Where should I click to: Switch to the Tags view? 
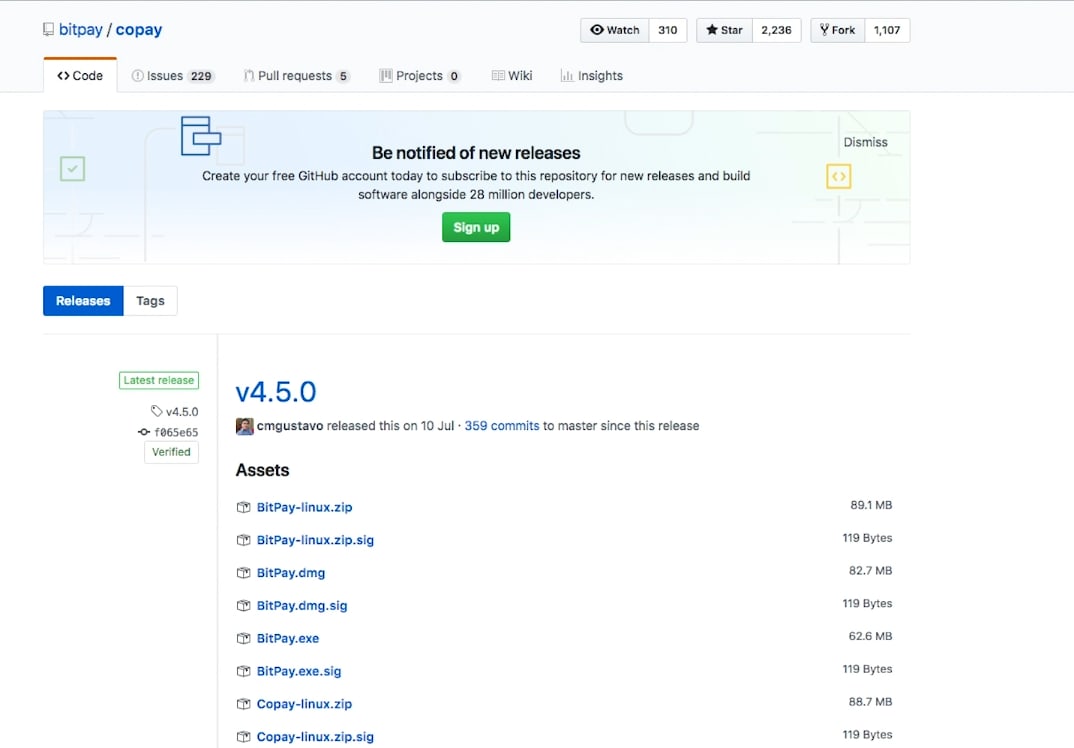(150, 301)
